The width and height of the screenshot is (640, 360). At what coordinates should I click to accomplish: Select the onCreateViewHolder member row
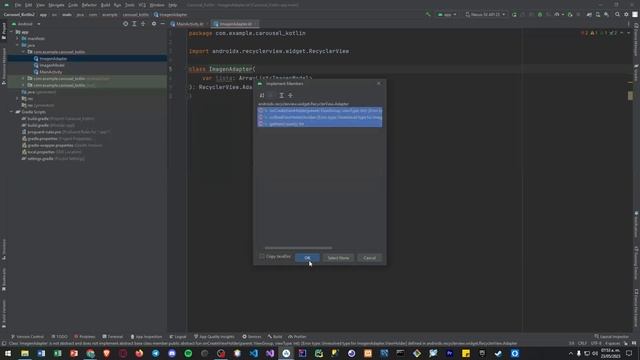tap(320, 111)
